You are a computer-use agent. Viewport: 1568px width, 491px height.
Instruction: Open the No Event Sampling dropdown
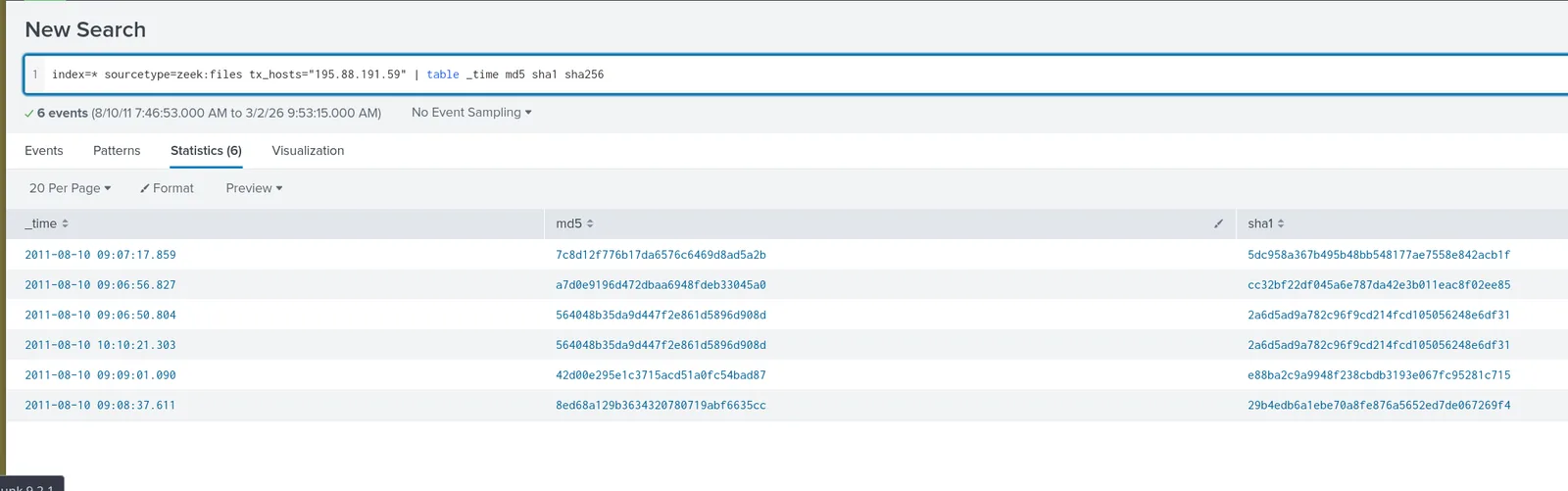[x=471, y=113]
